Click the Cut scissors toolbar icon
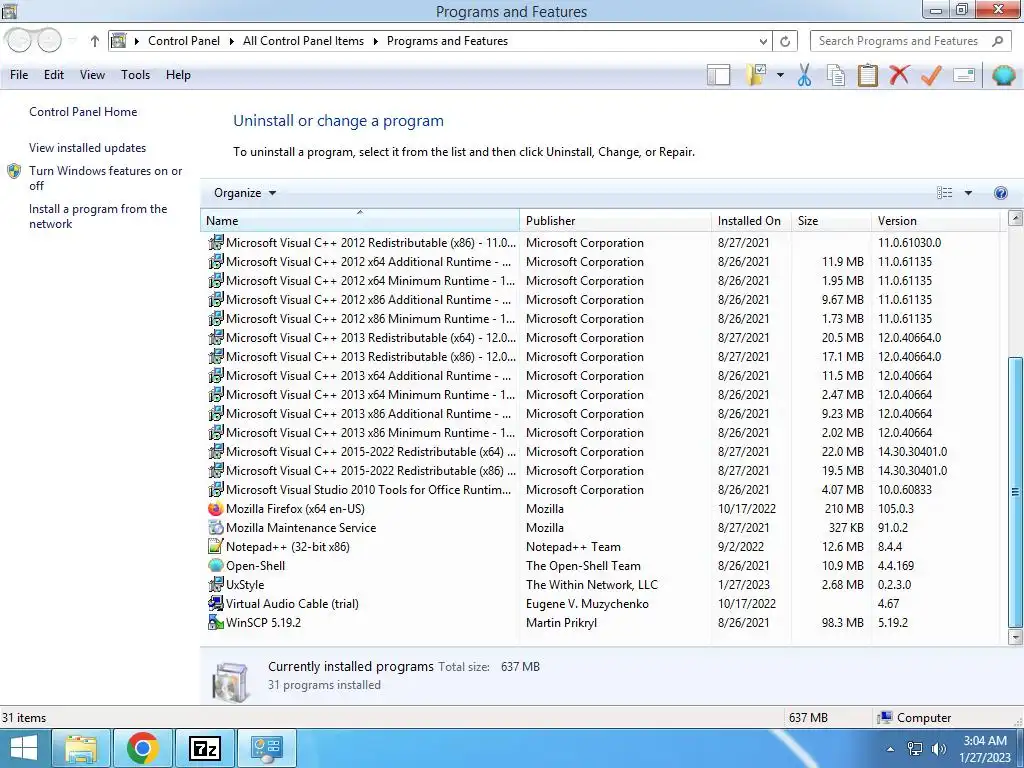 (x=804, y=75)
